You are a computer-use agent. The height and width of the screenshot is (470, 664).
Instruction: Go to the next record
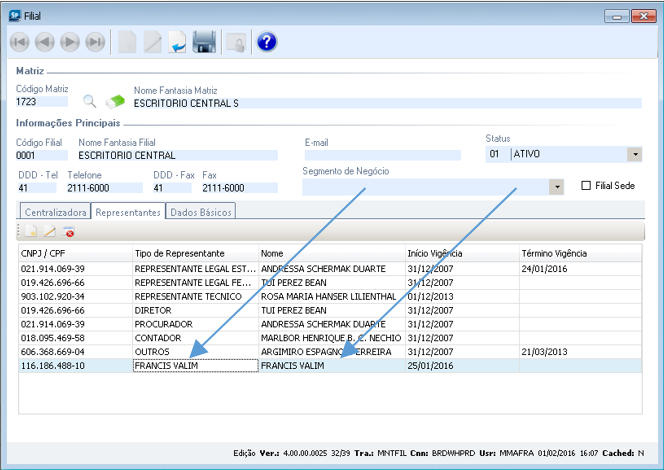70,41
